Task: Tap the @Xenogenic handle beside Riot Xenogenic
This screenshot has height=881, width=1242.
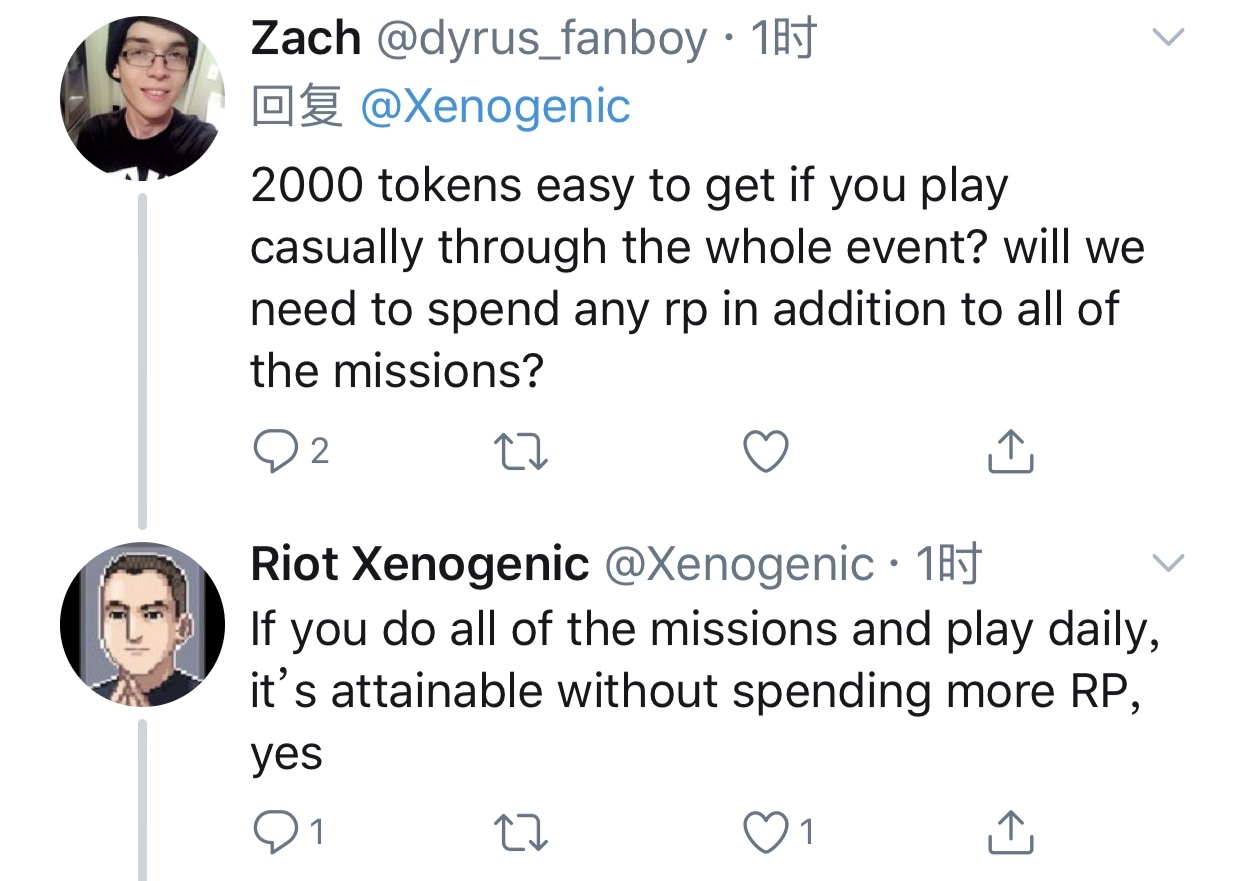Action: pyautogui.click(x=739, y=565)
